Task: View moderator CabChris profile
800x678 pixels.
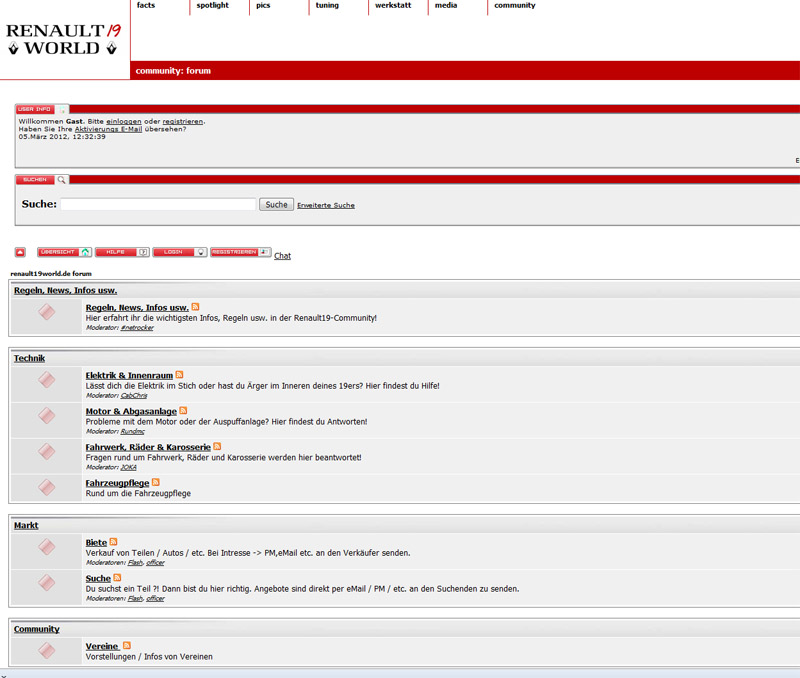Action: pos(134,395)
